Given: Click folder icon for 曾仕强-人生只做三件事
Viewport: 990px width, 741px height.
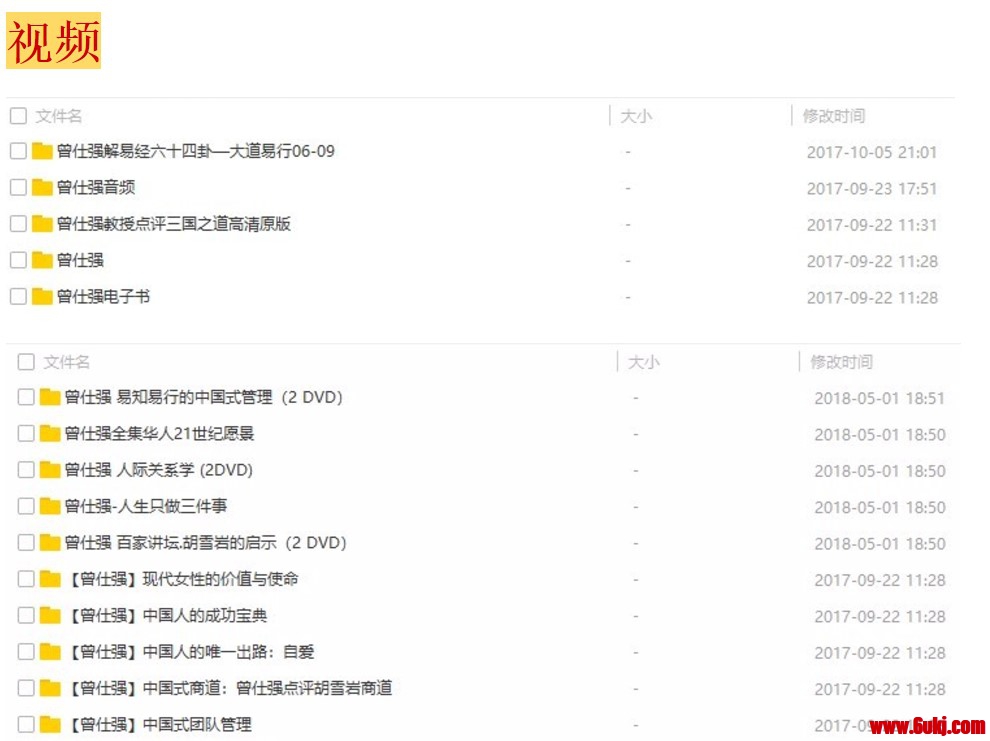Looking at the screenshot, I should coord(49,506).
